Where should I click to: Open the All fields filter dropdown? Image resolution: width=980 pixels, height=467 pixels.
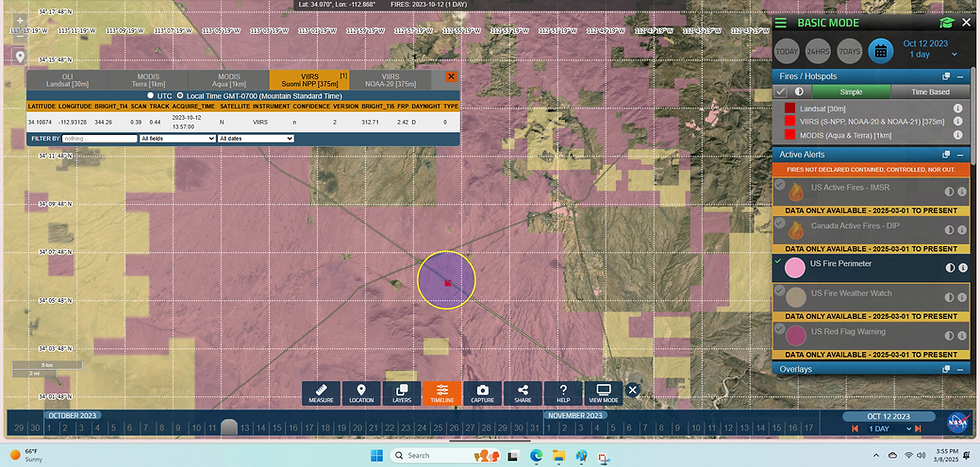click(x=178, y=138)
